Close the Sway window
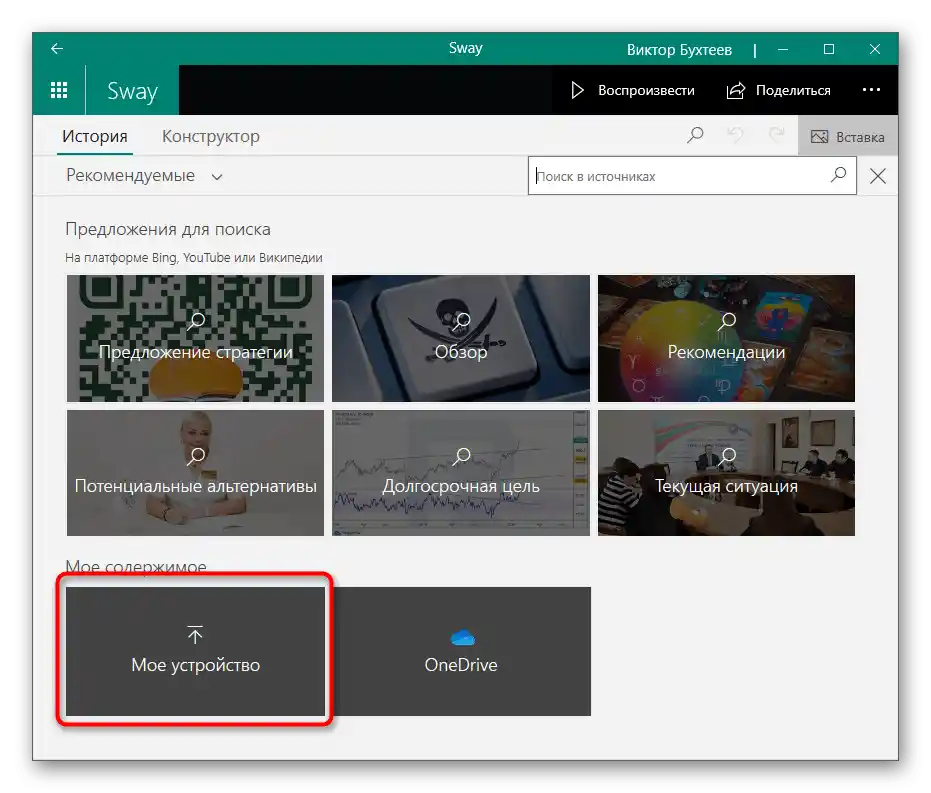The image size is (931, 793). [875, 49]
